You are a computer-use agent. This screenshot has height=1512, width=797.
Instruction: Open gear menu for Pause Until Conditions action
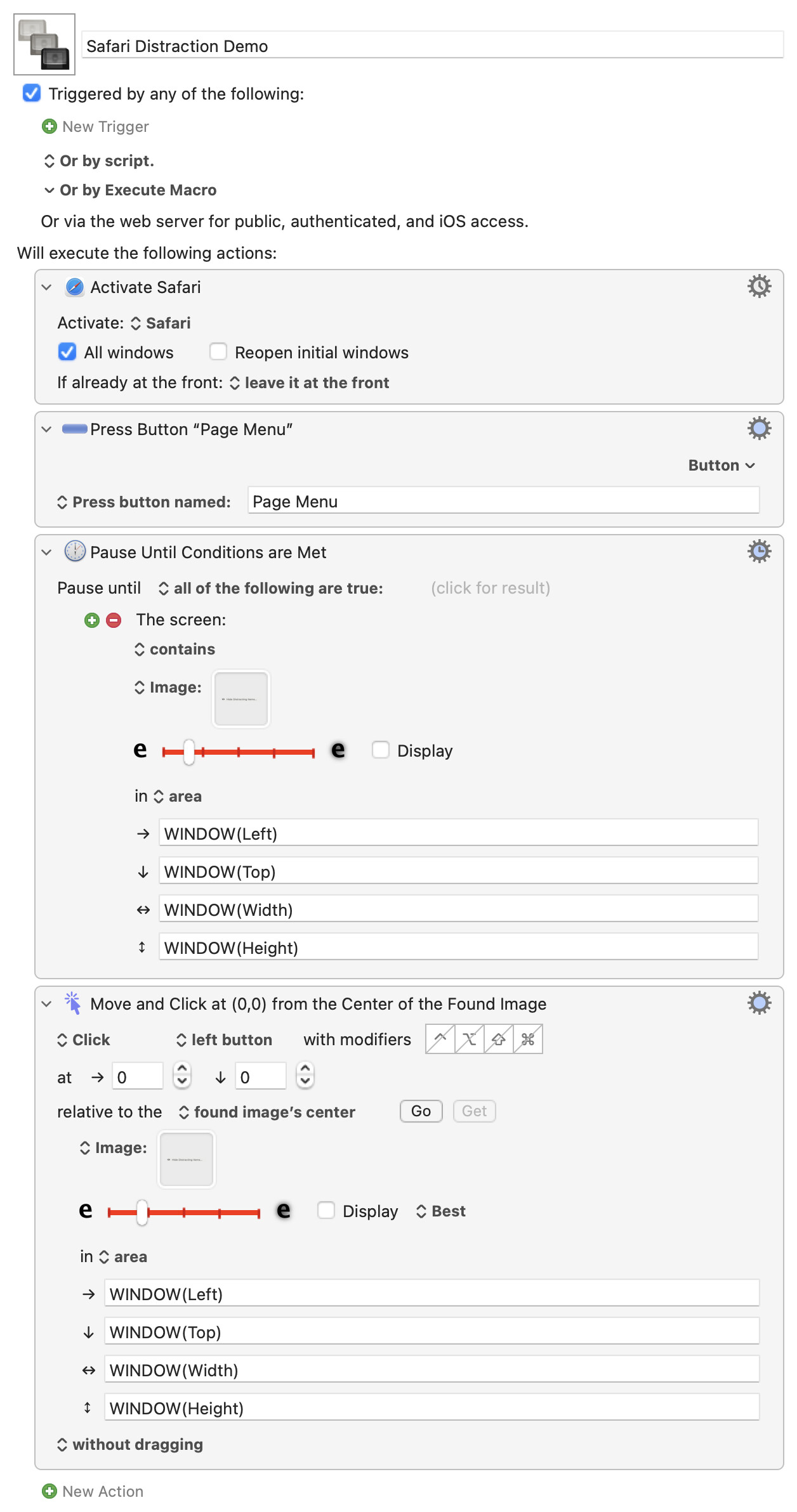[x=759, y=552]
